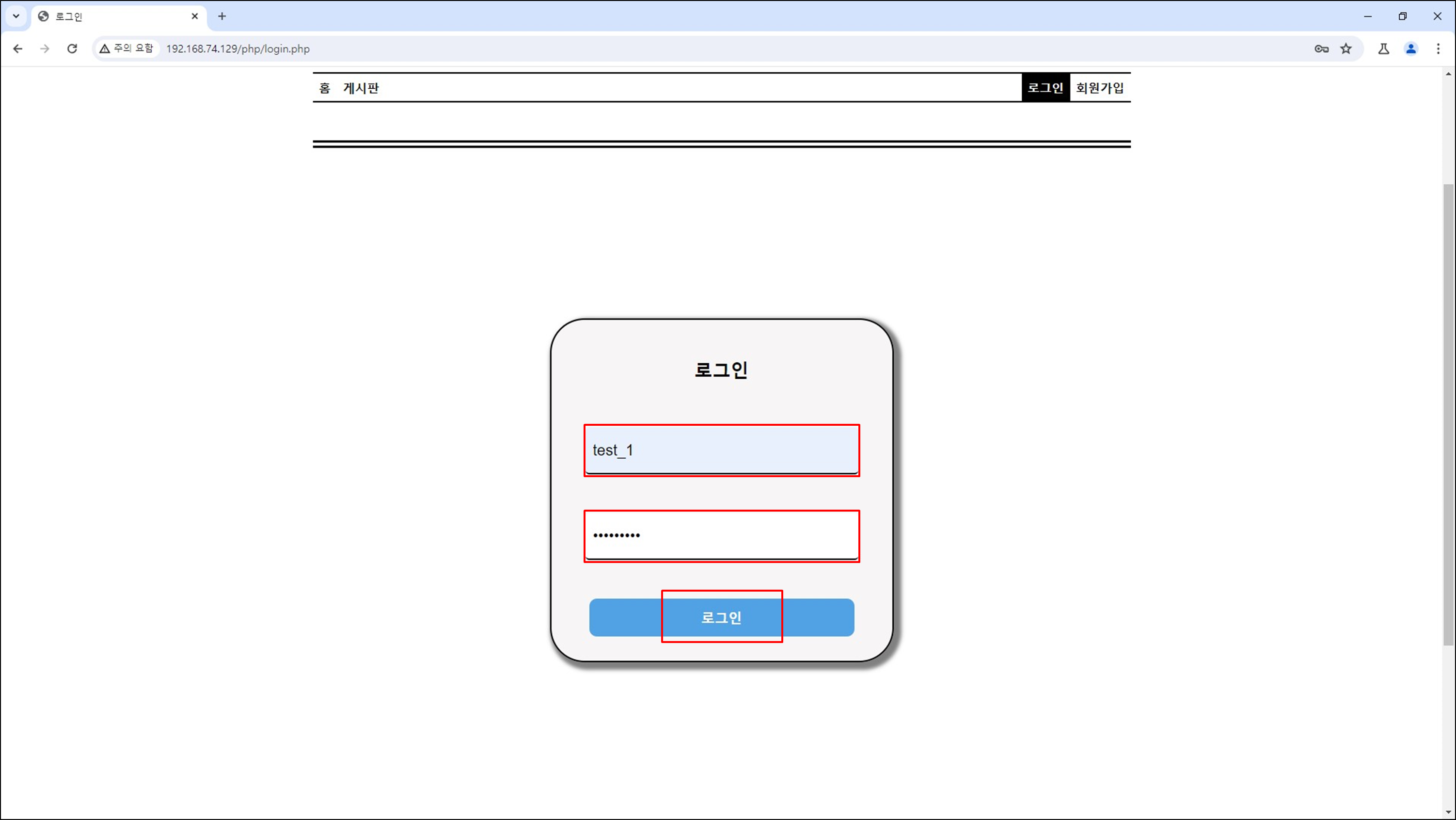
Task: Reload the login page
Action: pyautogui.click(x=72, y=48)
